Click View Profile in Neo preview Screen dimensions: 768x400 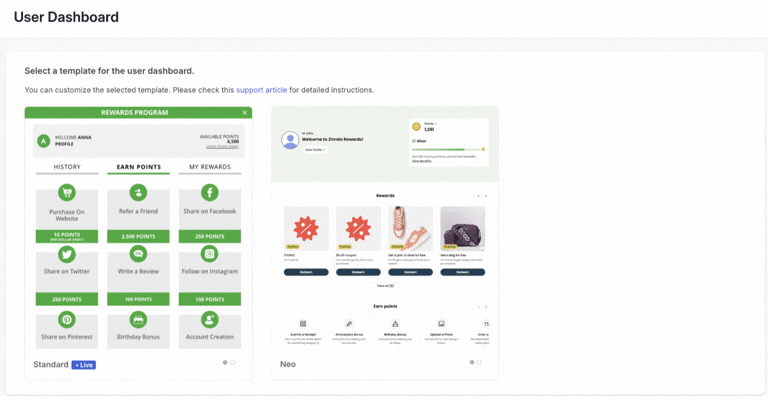coord(315,150)
